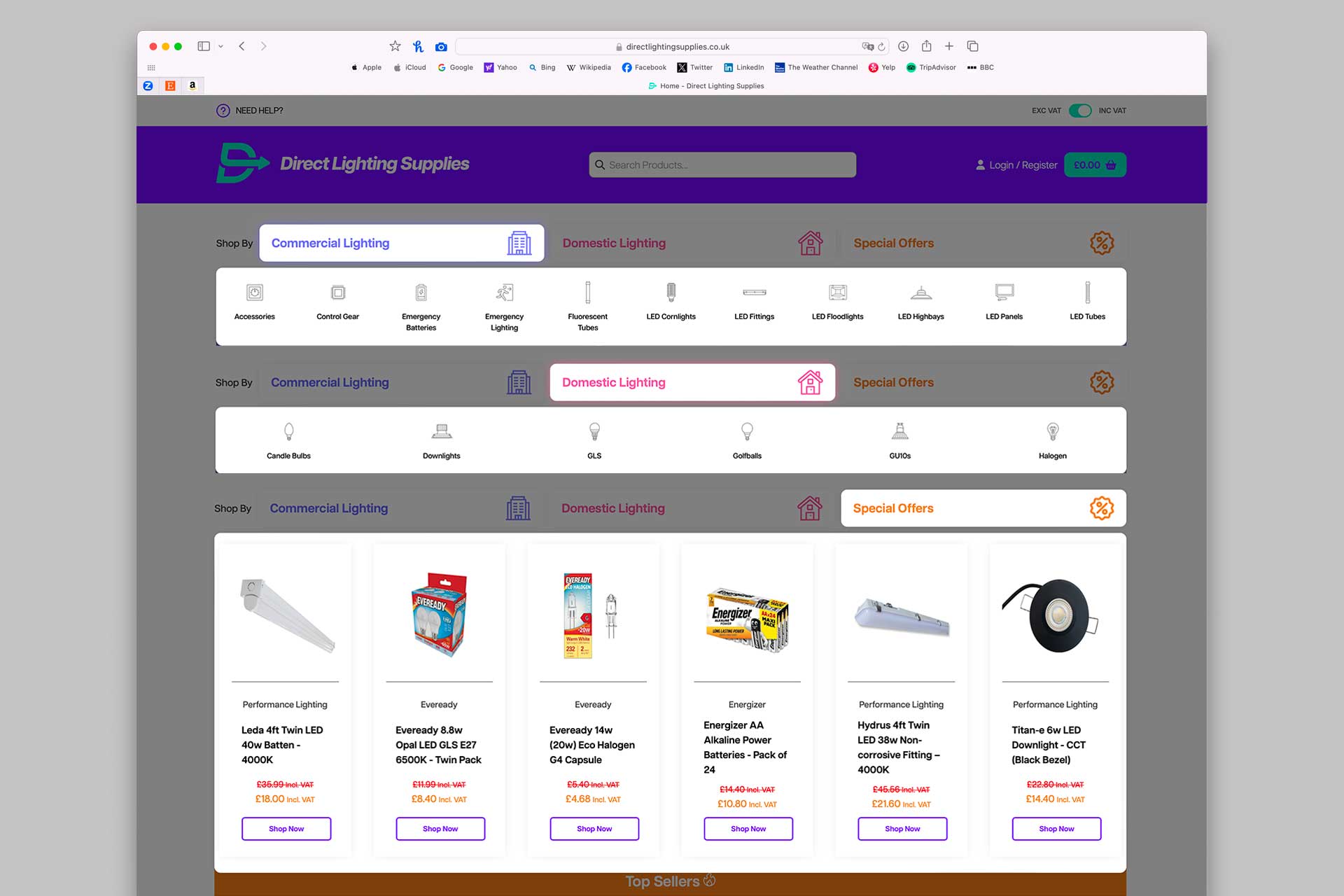Select the Emergency Lighting running-man icon
1344x896 pixels.
tap(504, 293)
